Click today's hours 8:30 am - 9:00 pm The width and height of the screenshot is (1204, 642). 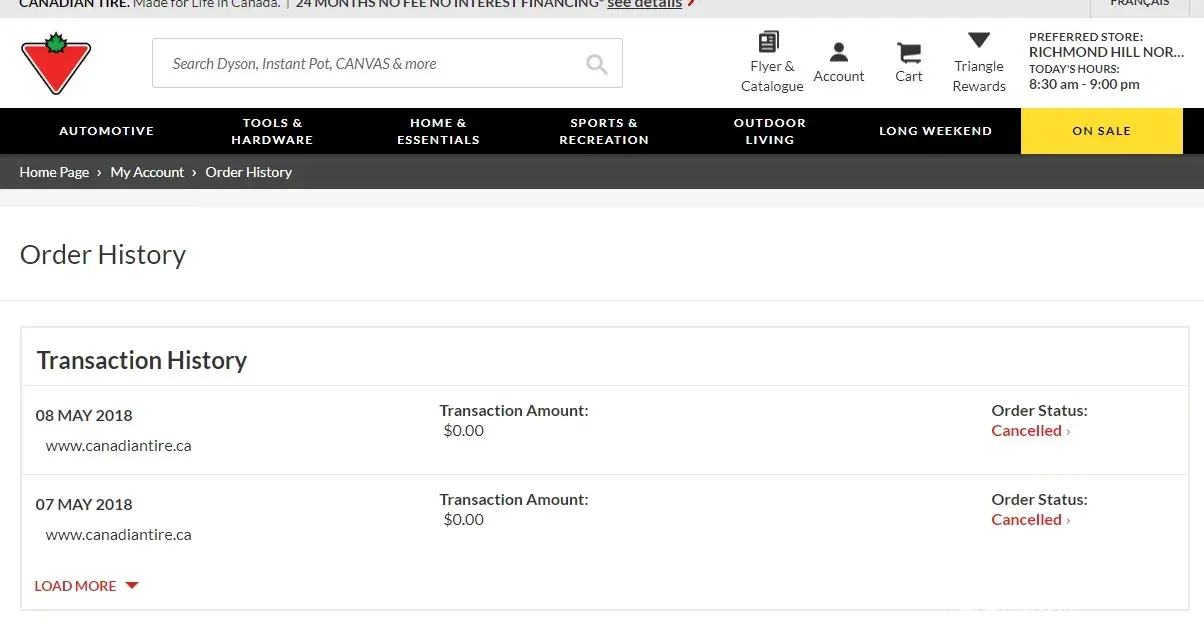tap(1084, 85)
